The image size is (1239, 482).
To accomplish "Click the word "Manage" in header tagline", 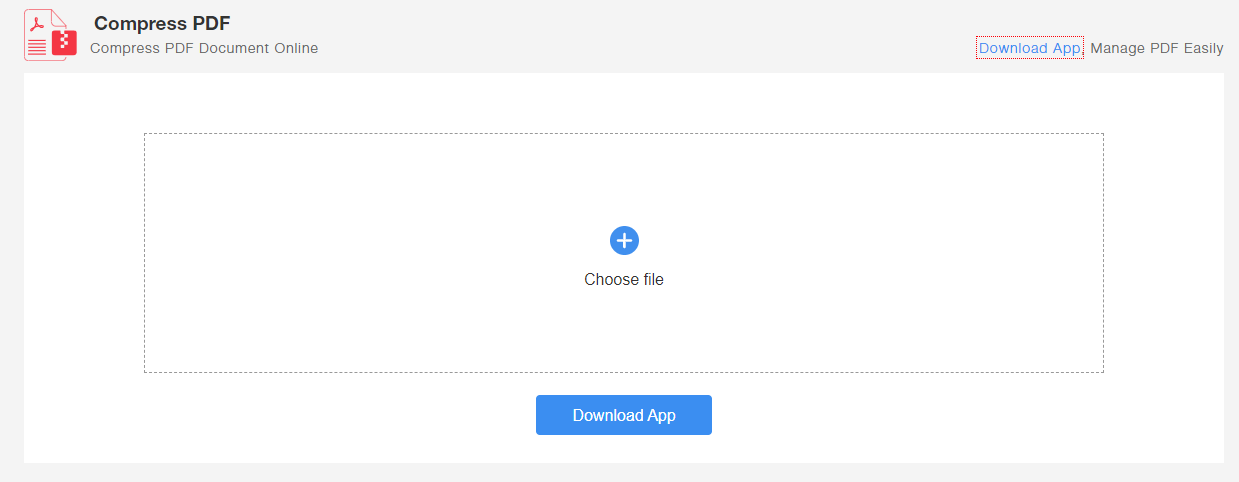I will coord(1117,48).
